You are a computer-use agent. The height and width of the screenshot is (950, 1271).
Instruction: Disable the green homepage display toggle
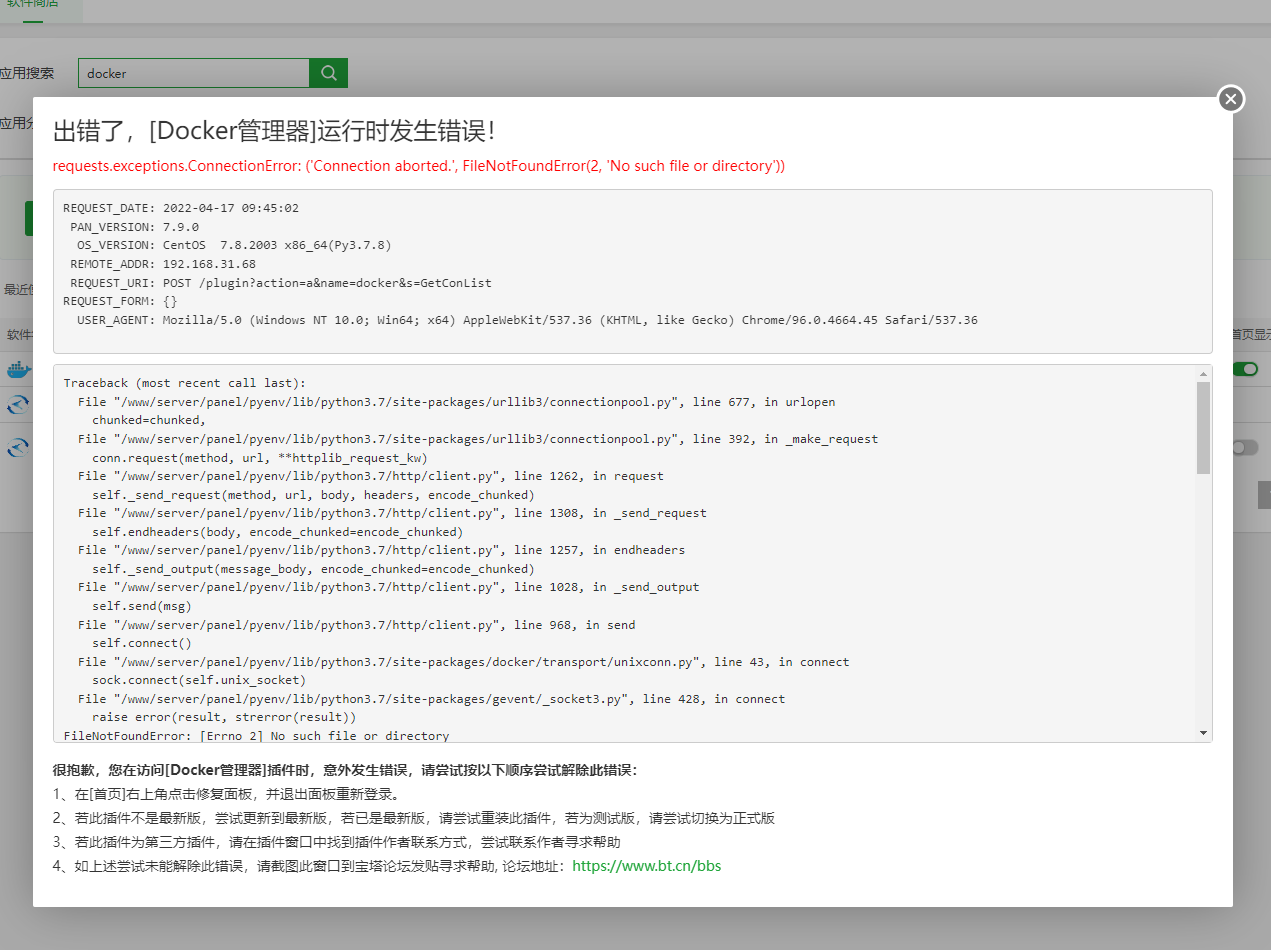pos(1245,370)
